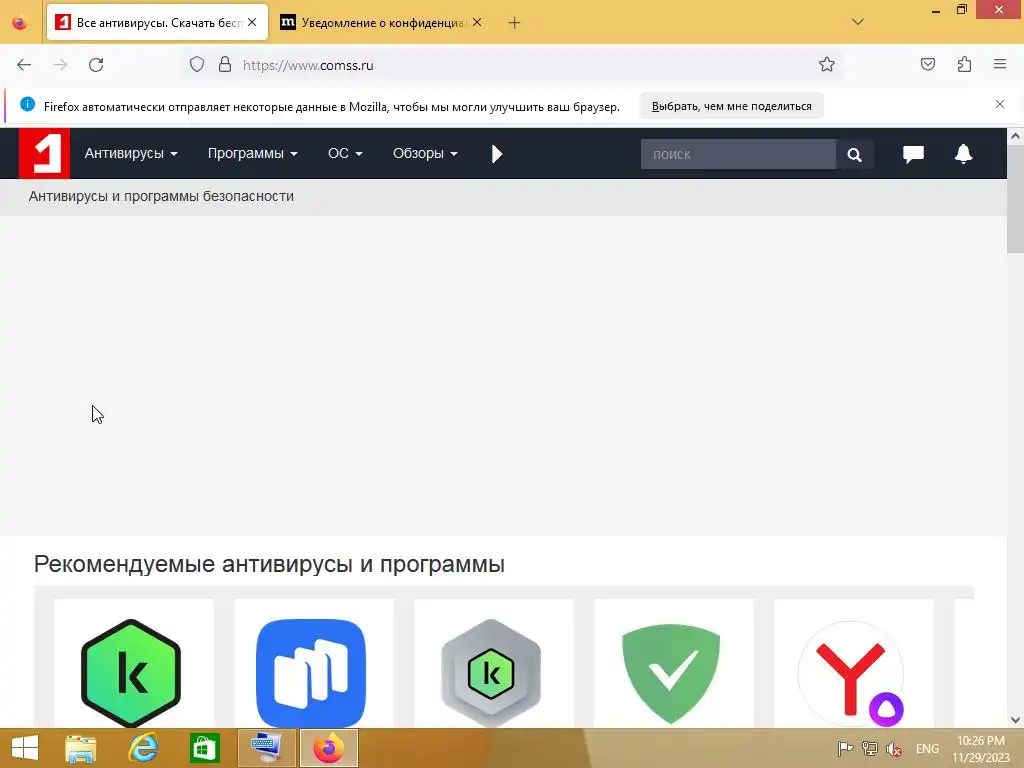The height and width of the screenshot is (768, 1024).
Task: Click the padlock site info icon
Action: pyautogui.click(x=225, y=65)
